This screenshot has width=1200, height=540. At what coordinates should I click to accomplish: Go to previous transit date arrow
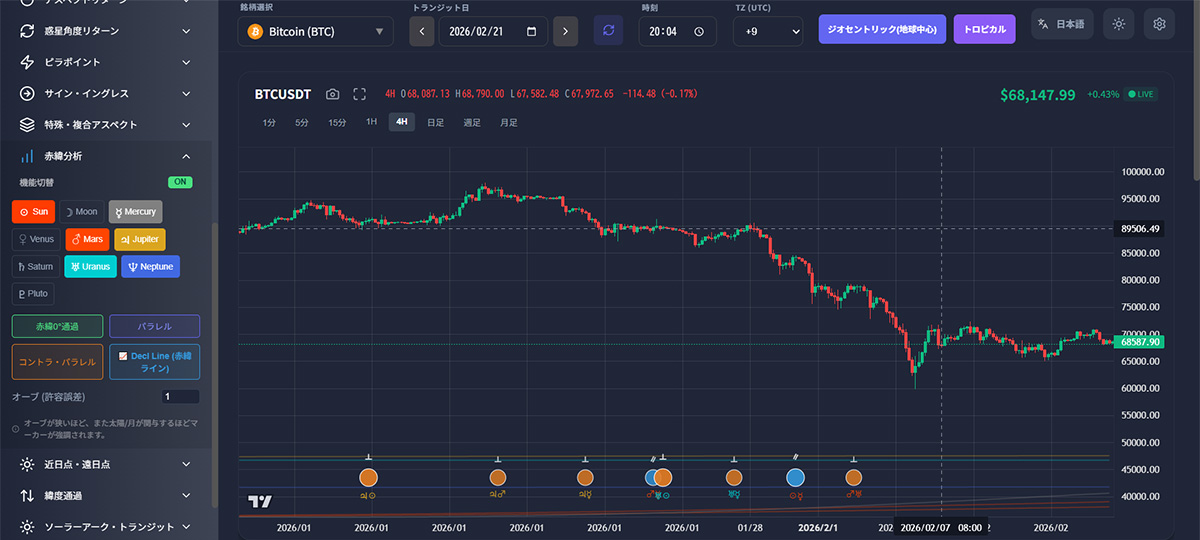pyautogui.click(x=422, y=31)
